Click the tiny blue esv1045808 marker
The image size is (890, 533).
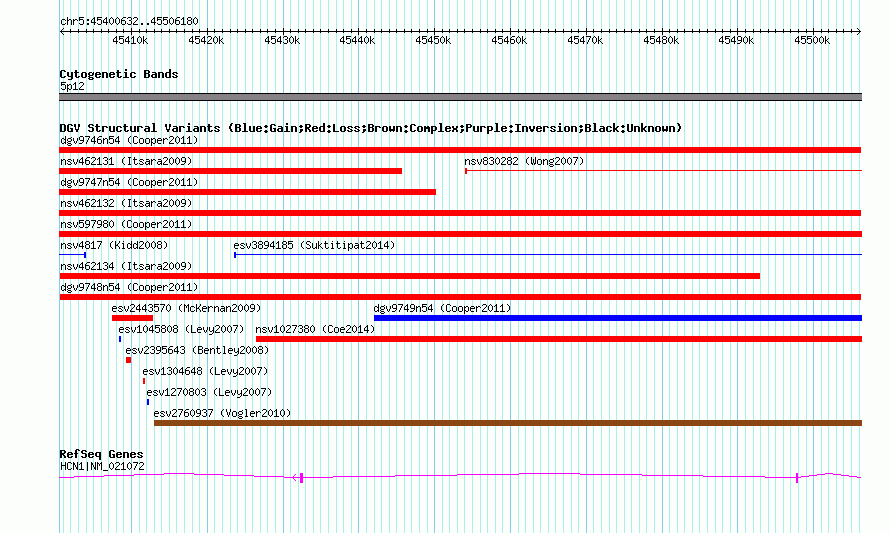[120, 339]
